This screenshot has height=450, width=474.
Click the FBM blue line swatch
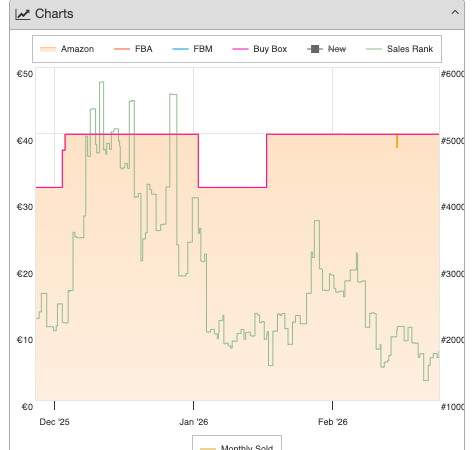[x=180, y=49]
